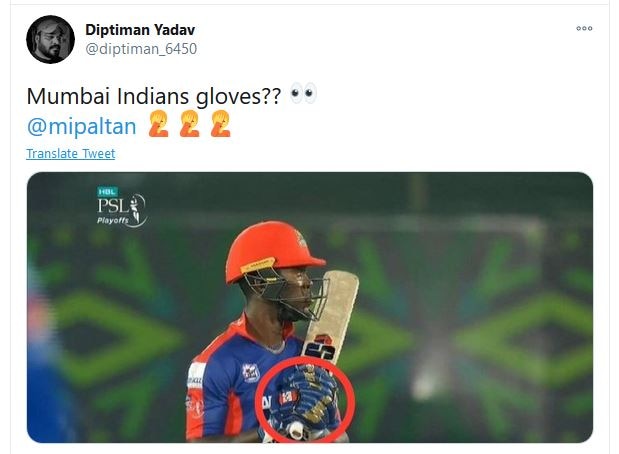Click the brand sticker on the bat
Viewport: 619px width, 454px height.
tap(320, 347)
